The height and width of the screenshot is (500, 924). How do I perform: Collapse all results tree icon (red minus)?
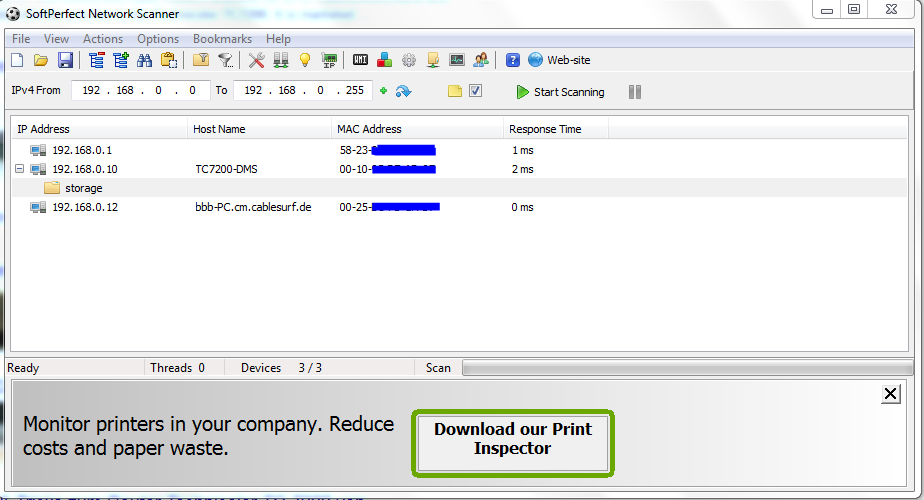(96, 60)
